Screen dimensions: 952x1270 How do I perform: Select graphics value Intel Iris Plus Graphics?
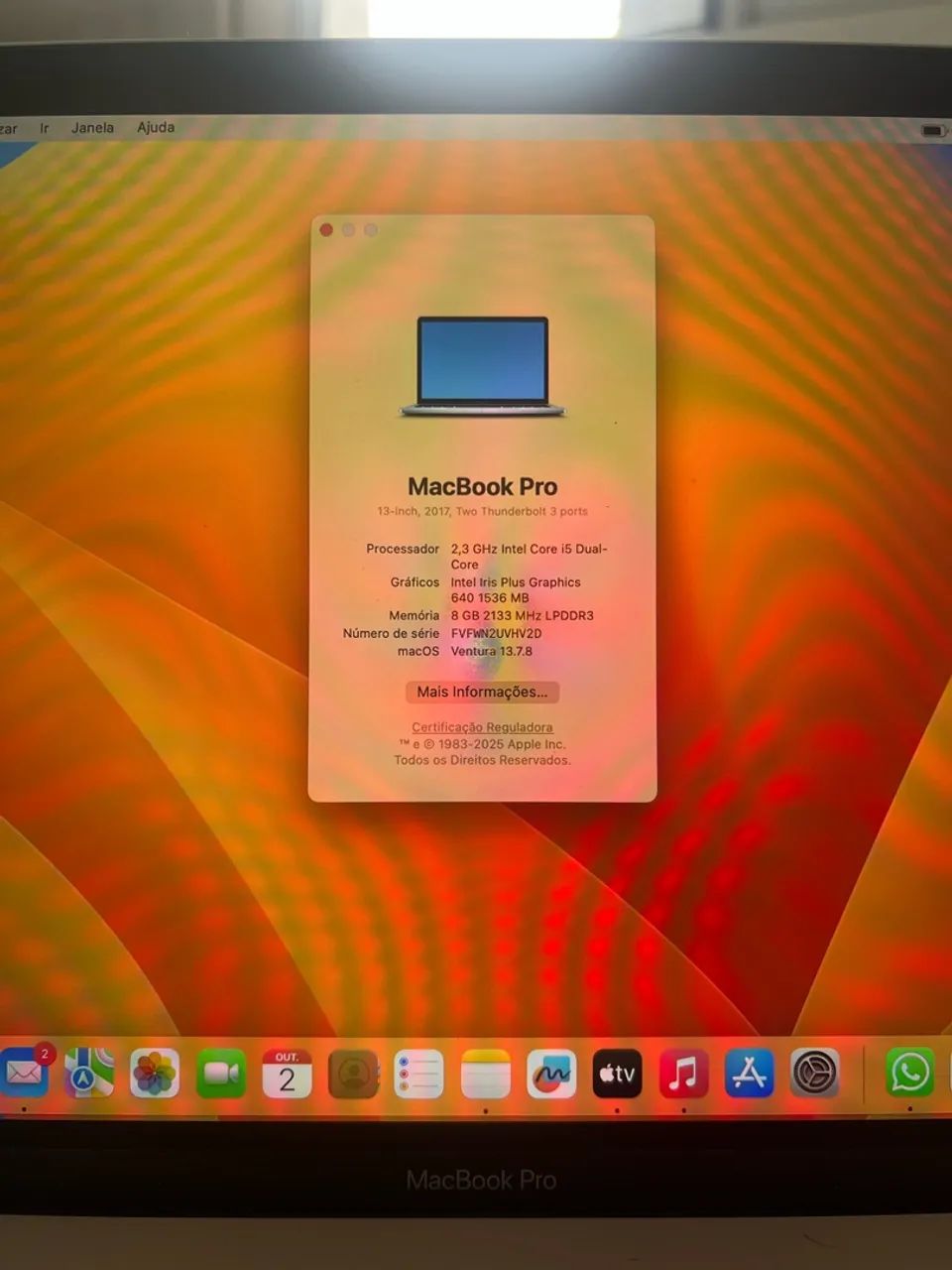516,590
